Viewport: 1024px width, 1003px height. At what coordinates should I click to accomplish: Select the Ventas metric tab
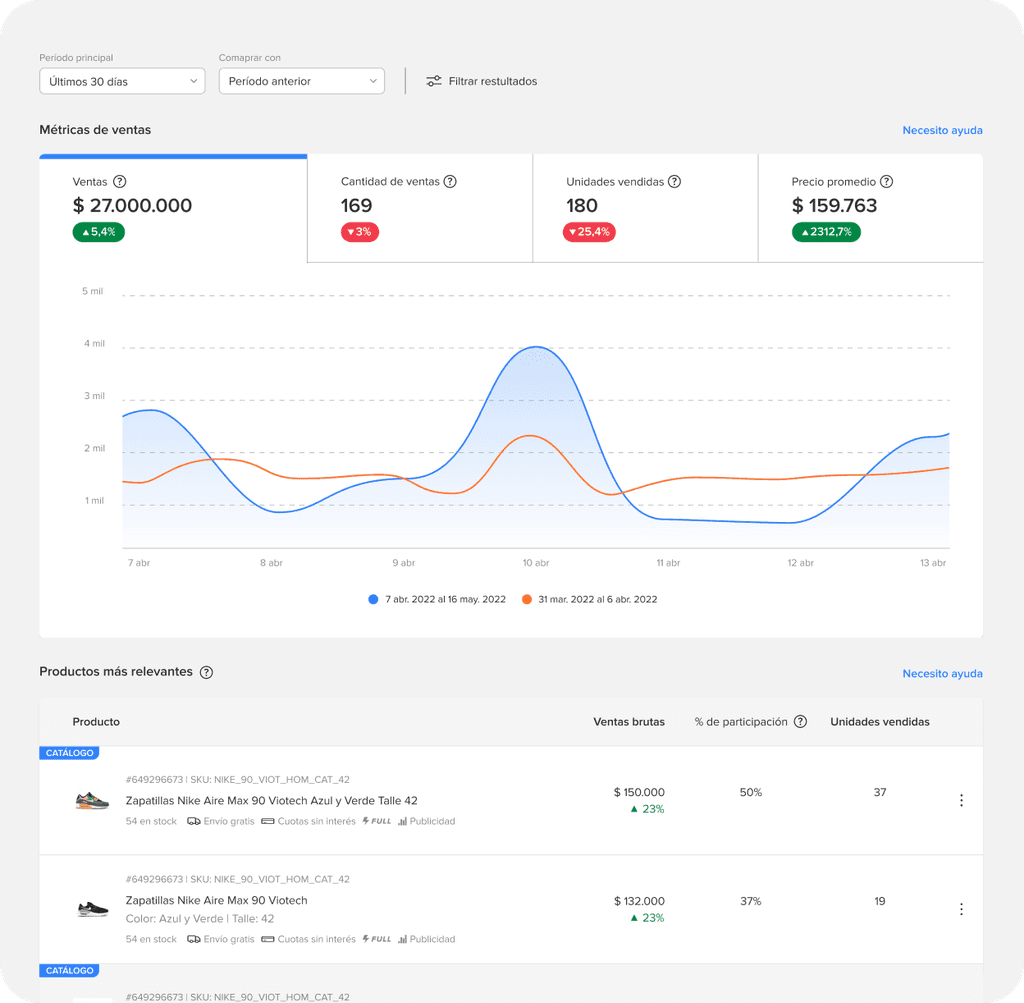[x=173, y=208]
